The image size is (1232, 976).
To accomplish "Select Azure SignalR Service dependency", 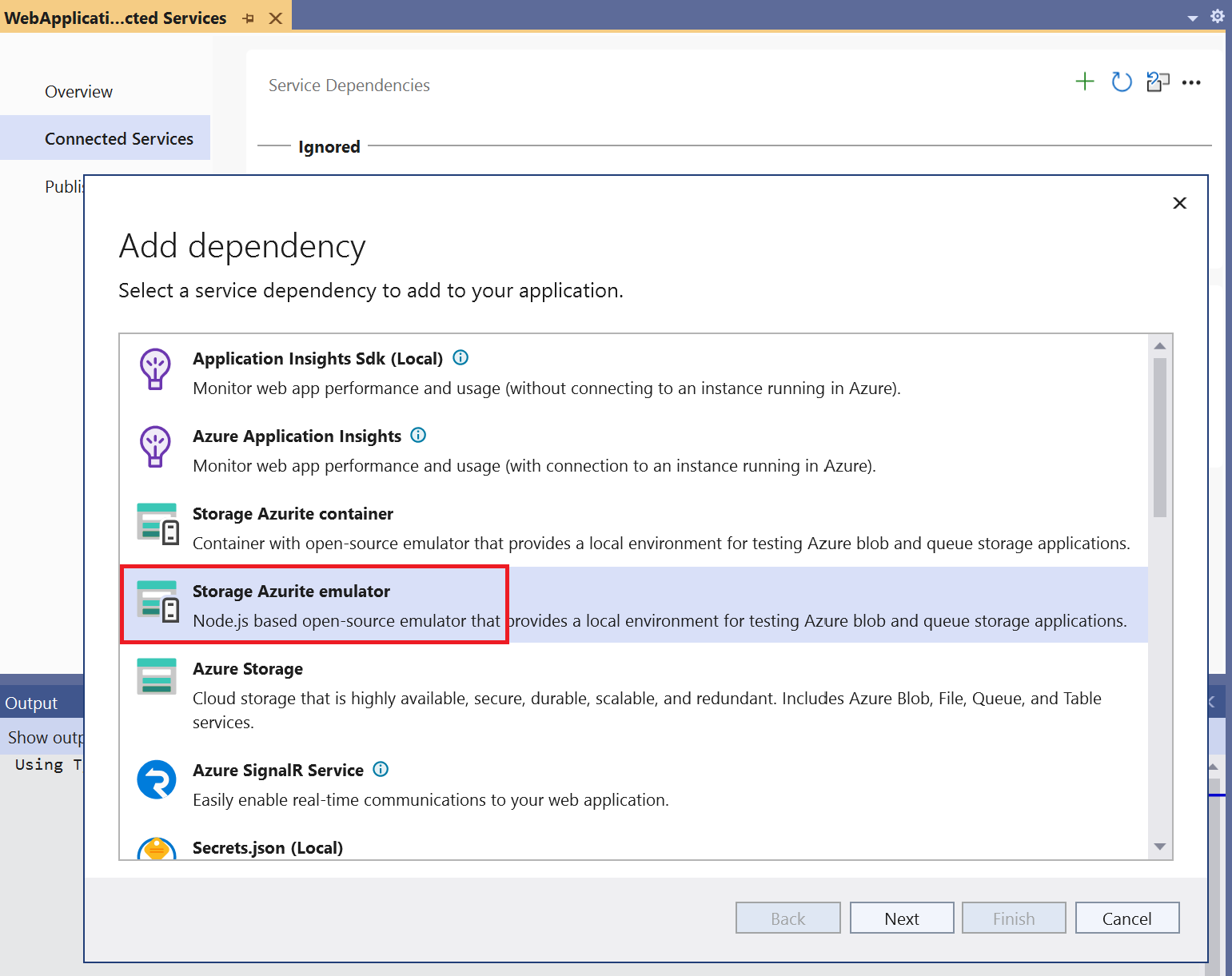I will coord(634,784).
